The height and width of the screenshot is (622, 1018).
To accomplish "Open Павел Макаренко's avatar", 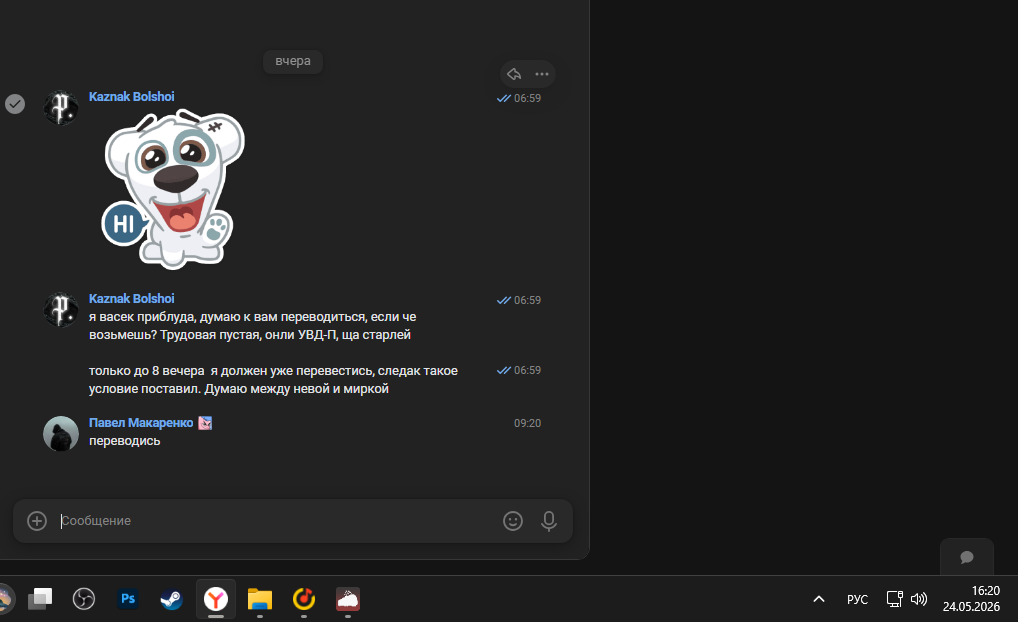I will point(61,434).
